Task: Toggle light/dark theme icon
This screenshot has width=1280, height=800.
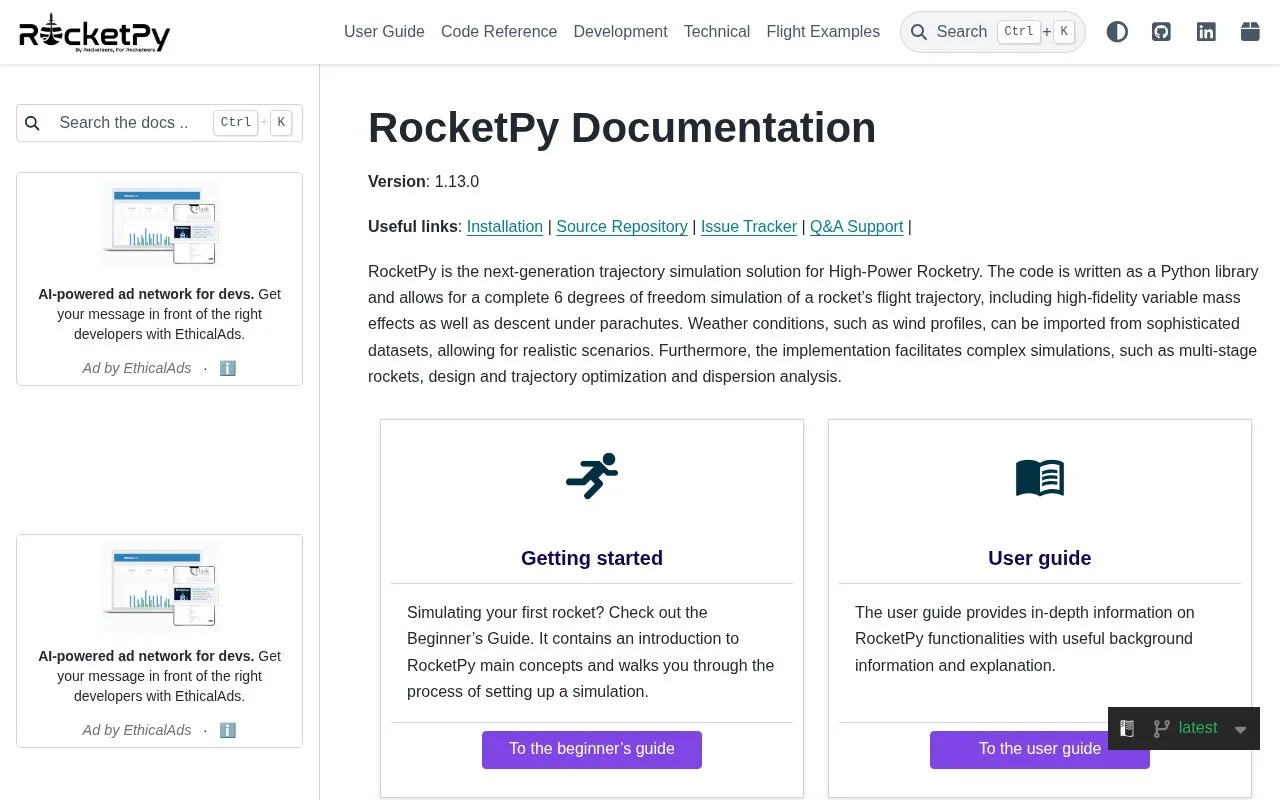Action: coord(1117,32)
